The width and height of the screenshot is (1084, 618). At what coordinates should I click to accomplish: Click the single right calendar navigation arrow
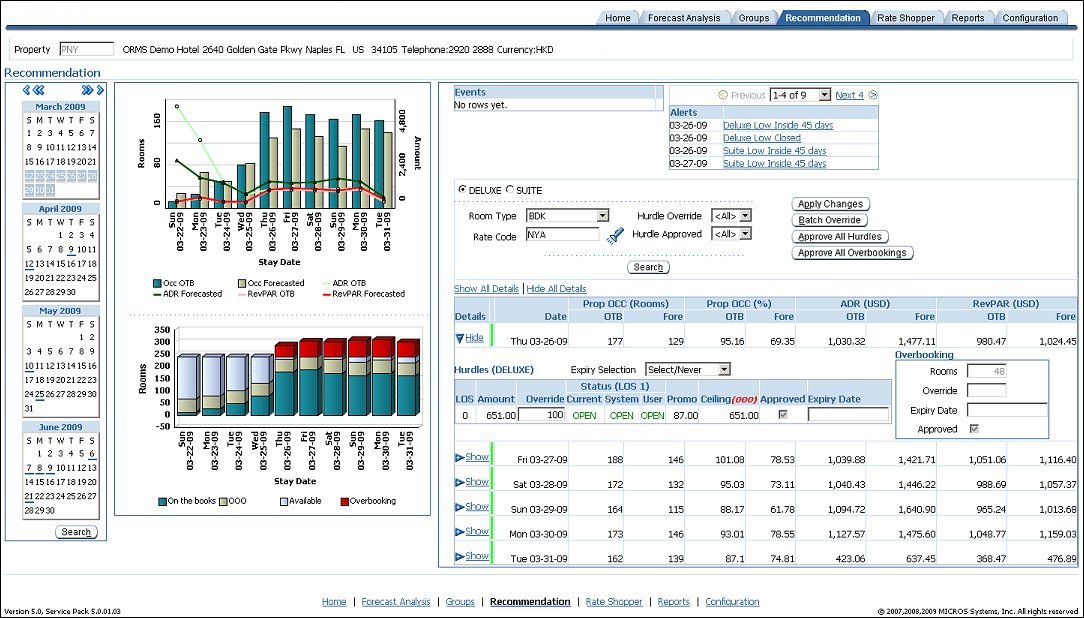tap(100, 90)
